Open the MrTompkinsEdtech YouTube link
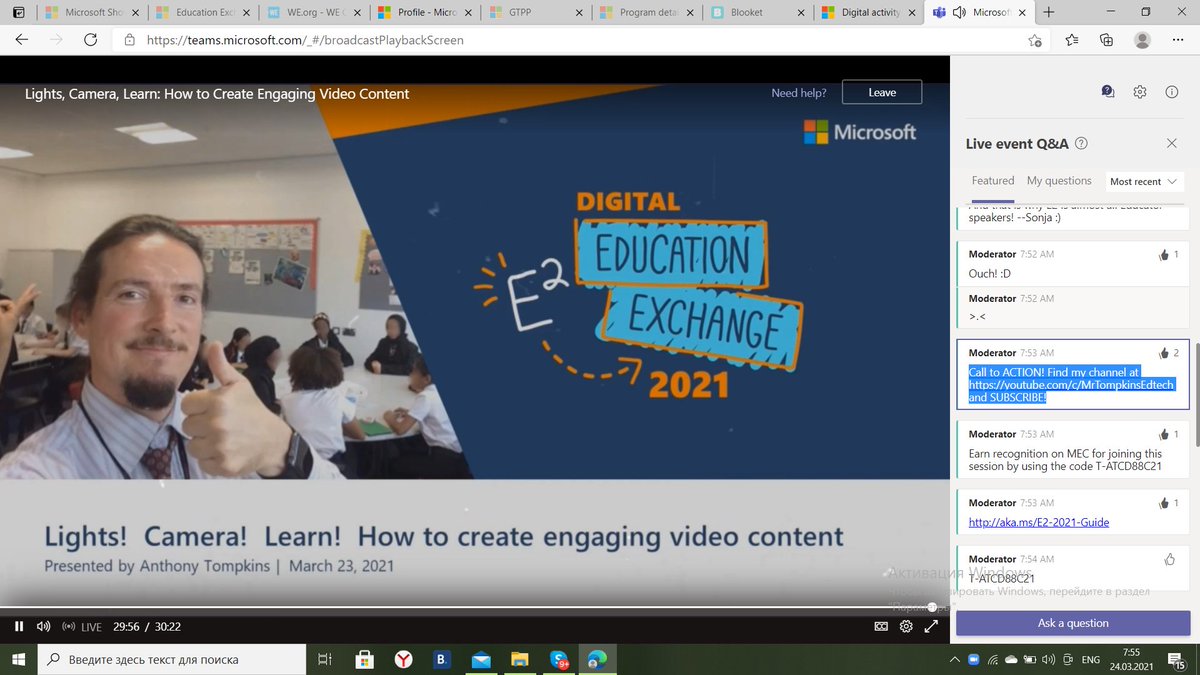The width and height of the screenshot is (1200, 675). pos(1072,384)
